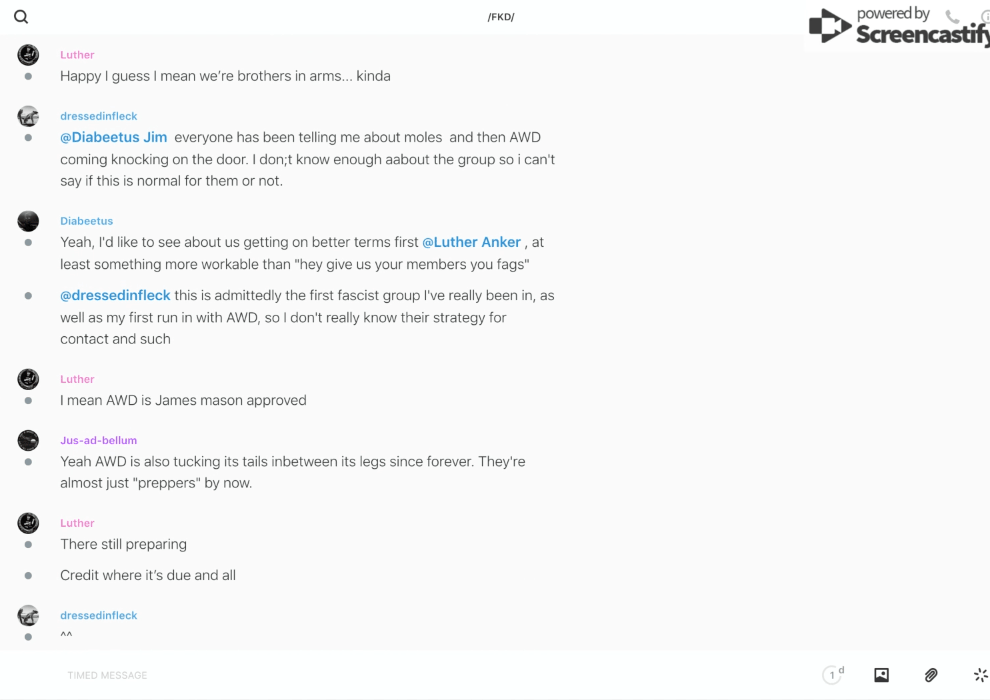990x700 pixels.
Task: Click the Jus-ad-bellum sender name
Action: [98, 440]
